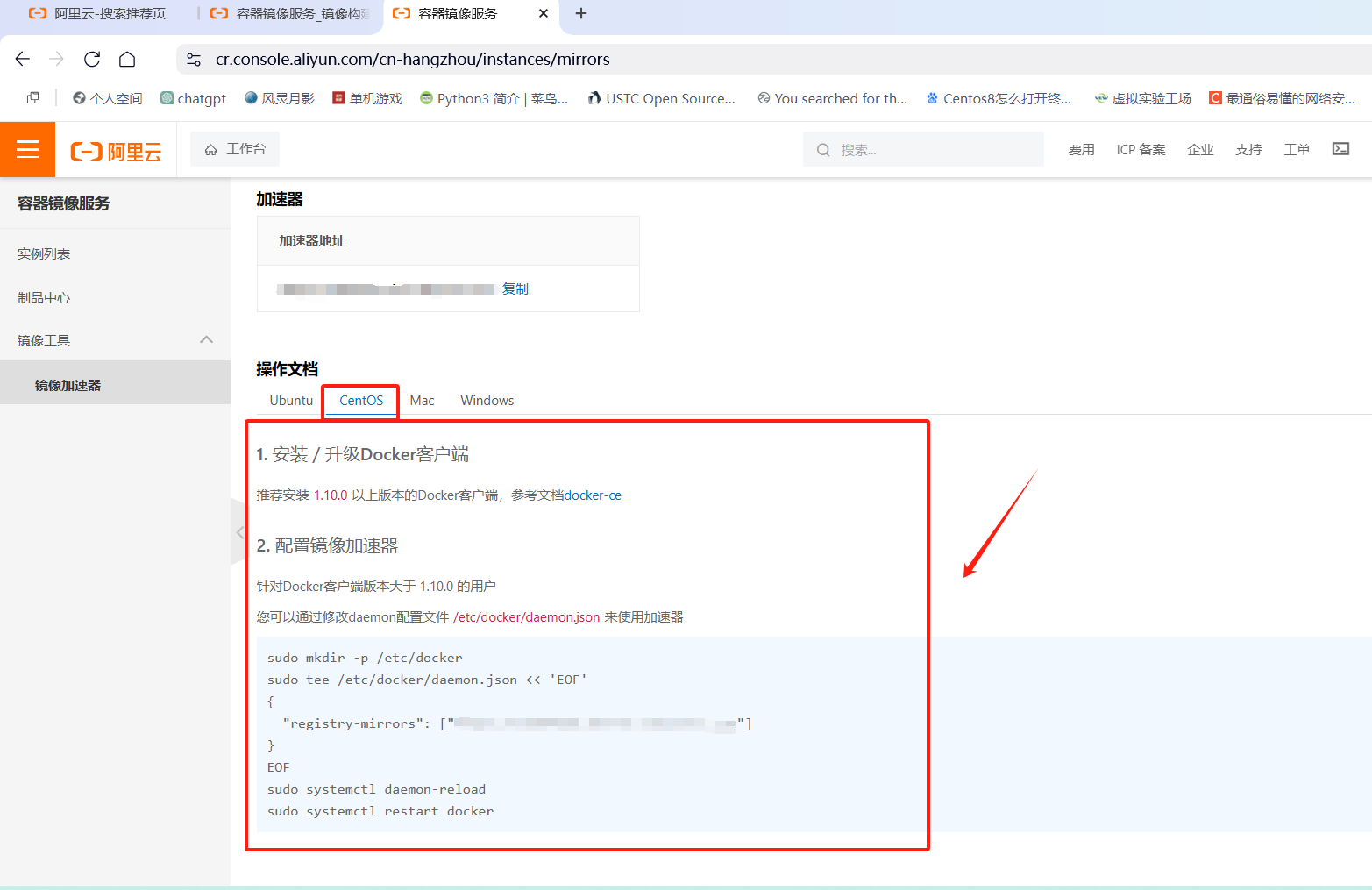Open the 最通俗易懂的网络安全 bookmark
Image resolution: width=1372 pixels, height=890 pixels.
pos(1282,98)
